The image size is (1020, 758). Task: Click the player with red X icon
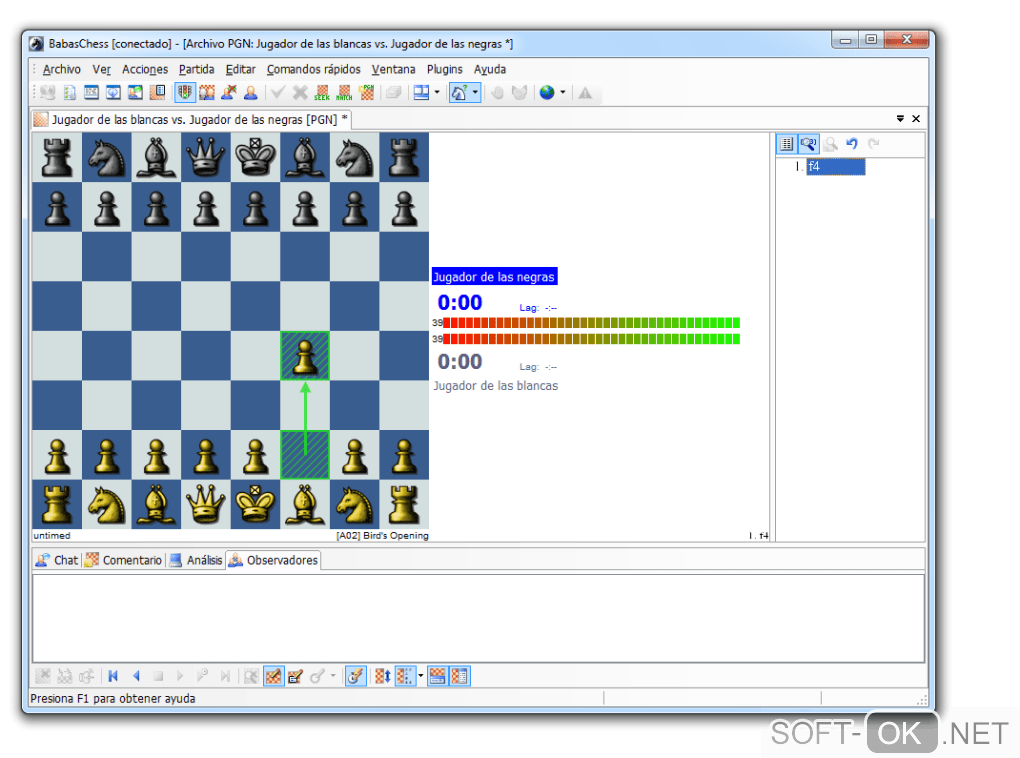point(228,93)
